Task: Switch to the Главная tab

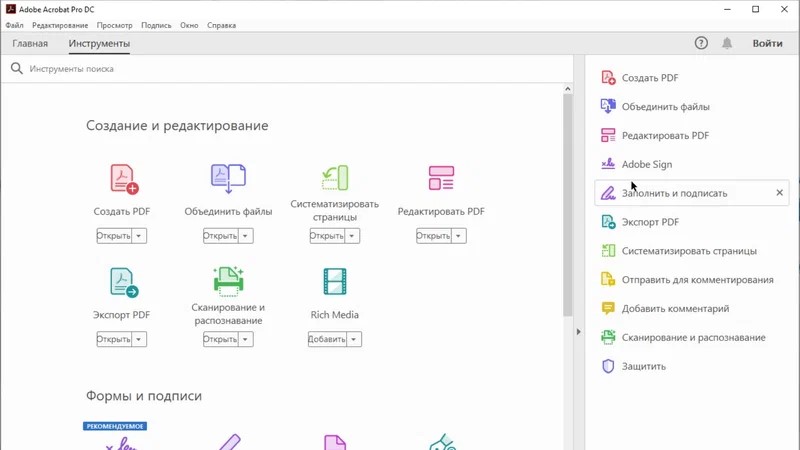Action: tap(30, 43)
